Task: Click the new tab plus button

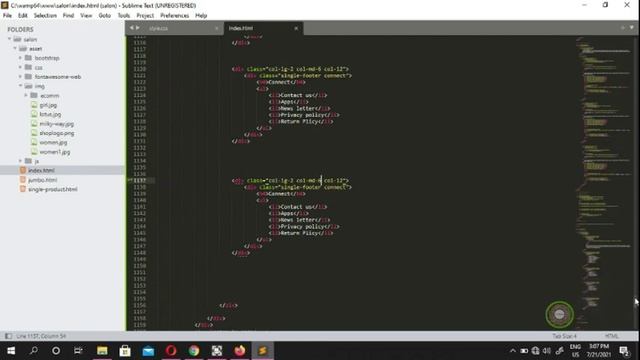Action: (622, 28)
